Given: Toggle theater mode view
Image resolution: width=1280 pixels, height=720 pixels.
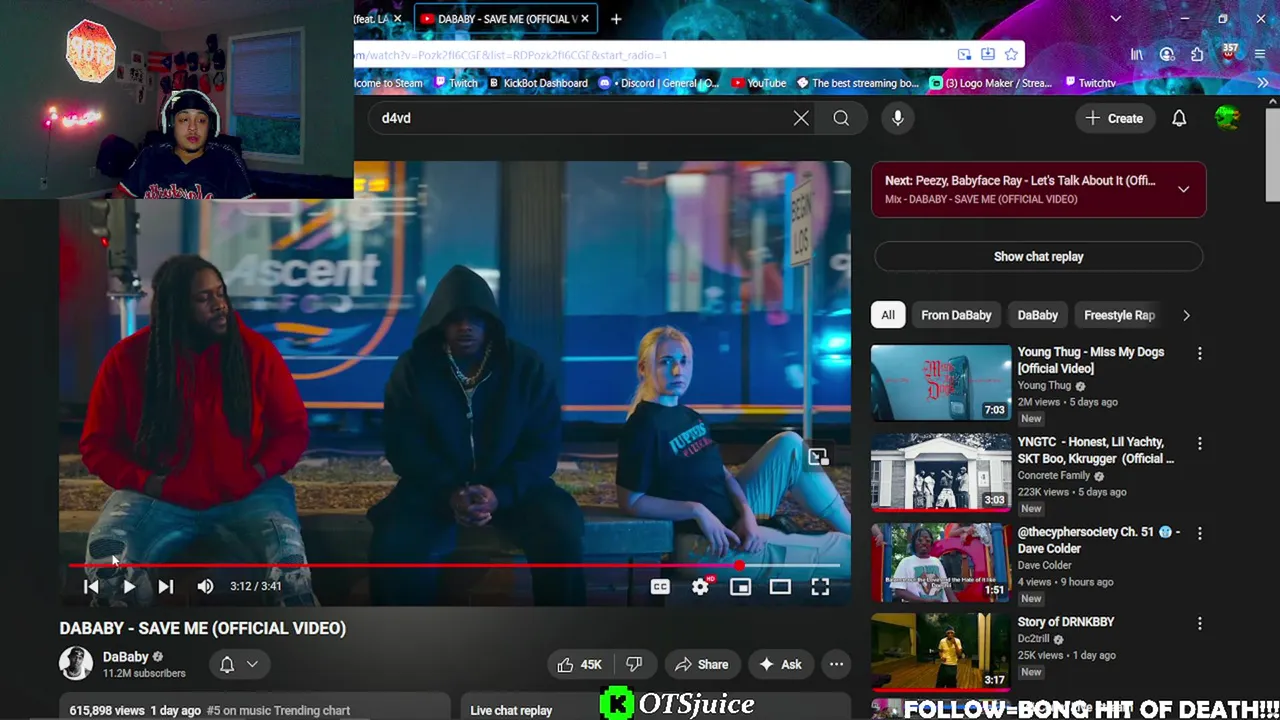Looking at the screenshot, I should [x=780, y=587].
